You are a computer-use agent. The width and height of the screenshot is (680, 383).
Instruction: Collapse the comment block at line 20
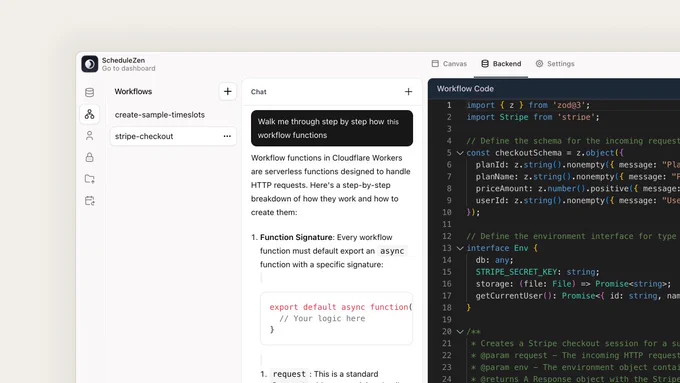tap(460, 332)
